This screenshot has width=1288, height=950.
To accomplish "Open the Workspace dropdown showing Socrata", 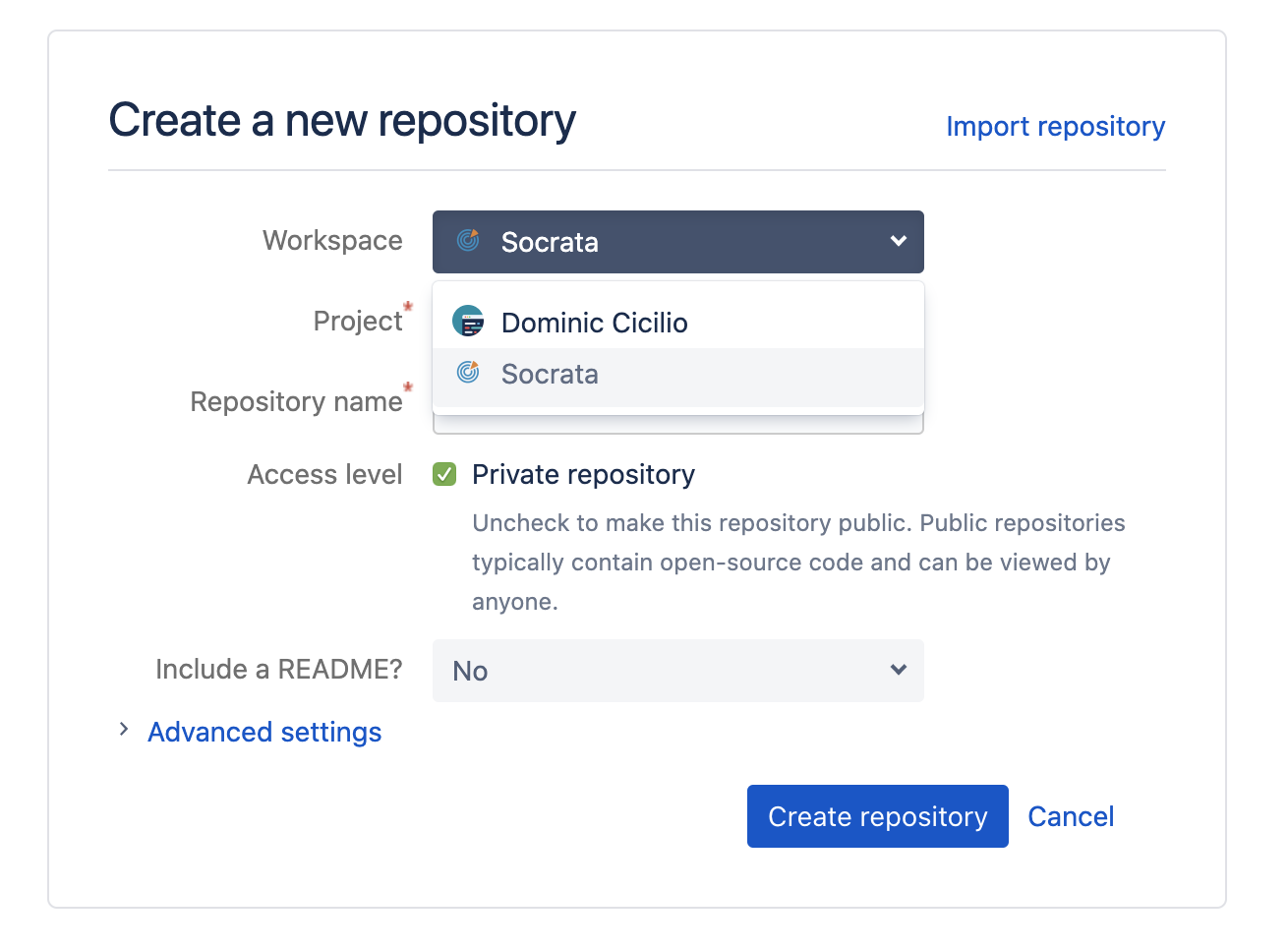I will (x=677, y=242).
